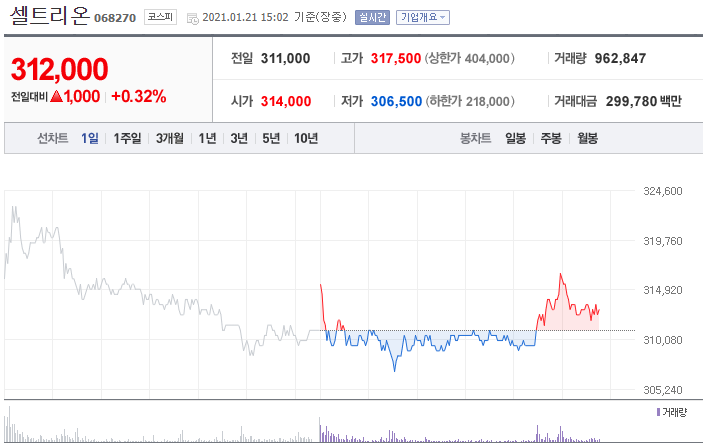Click the 실시간 realtime button

372,17
